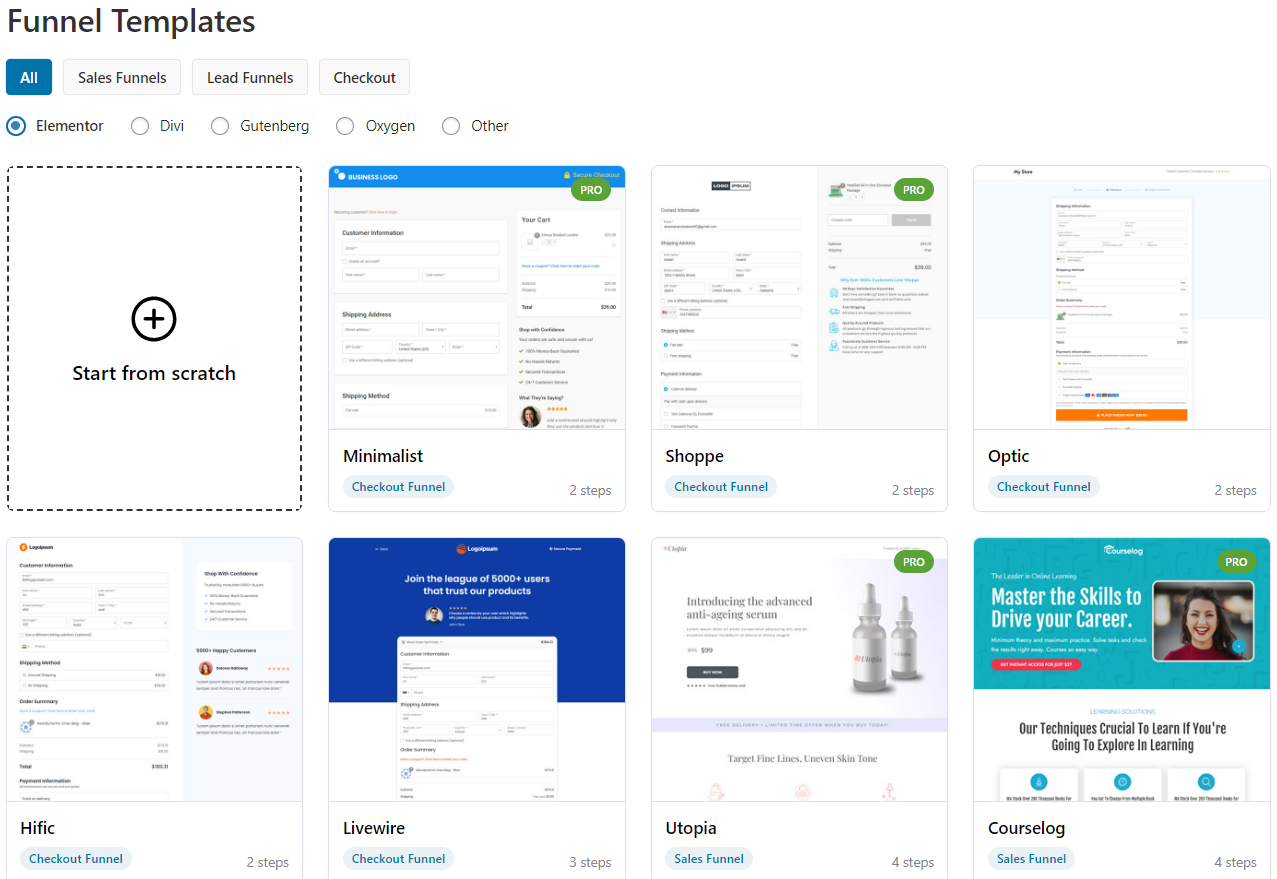Screen dimensions: 1277x879
Task: Click the 'Optic' template title
Action: [x=1008, y=456]
